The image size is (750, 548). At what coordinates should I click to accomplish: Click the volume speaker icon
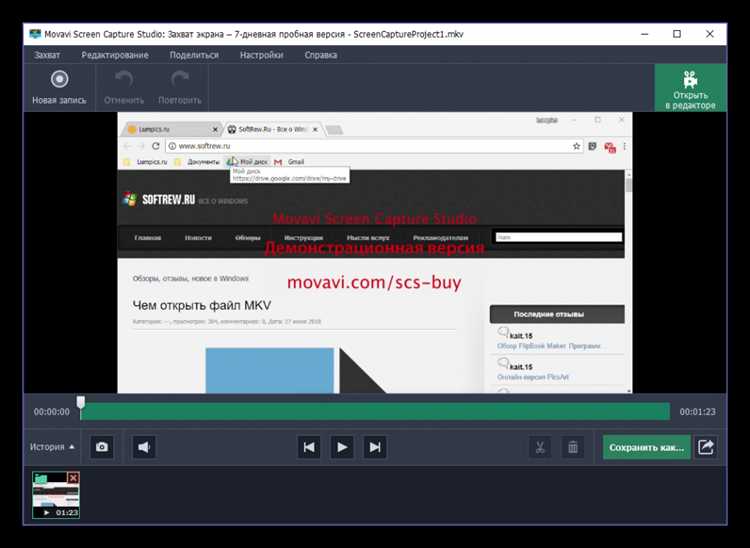(x=143, y=447)
